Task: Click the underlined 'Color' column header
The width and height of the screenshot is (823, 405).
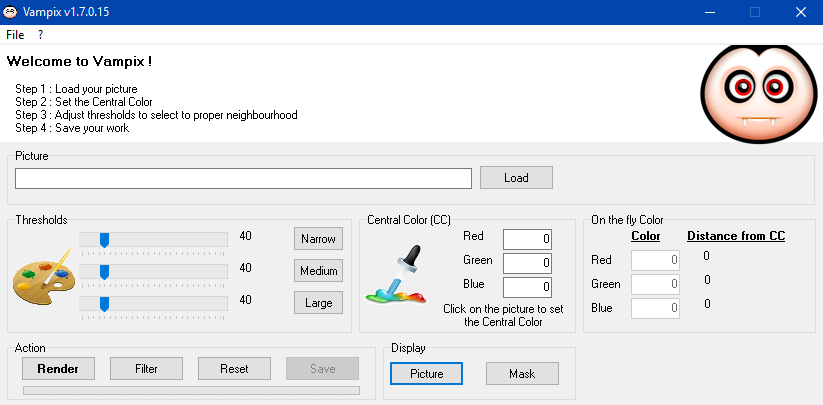Action: point(646,236)
